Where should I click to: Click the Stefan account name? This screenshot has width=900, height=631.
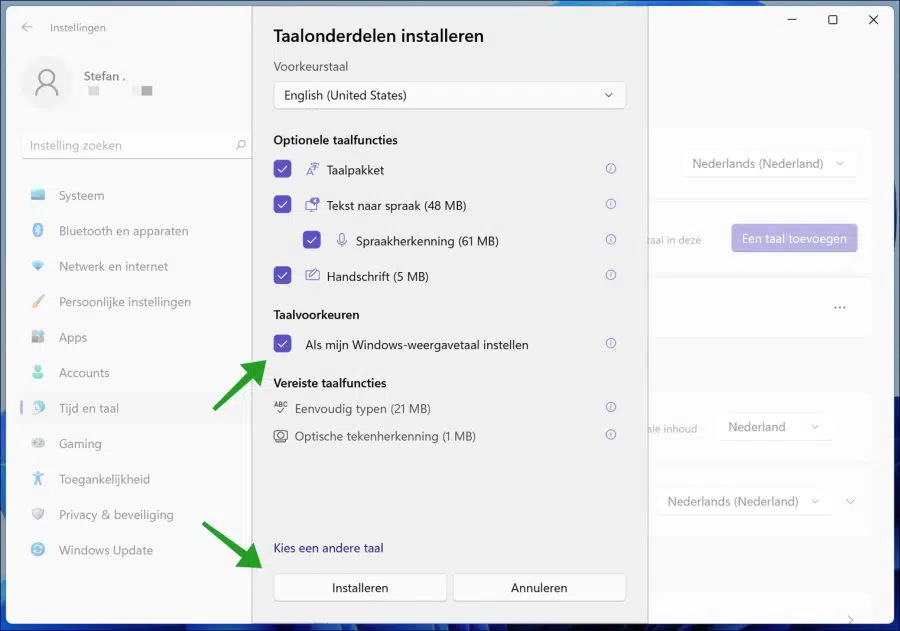[x=104, y=76]
